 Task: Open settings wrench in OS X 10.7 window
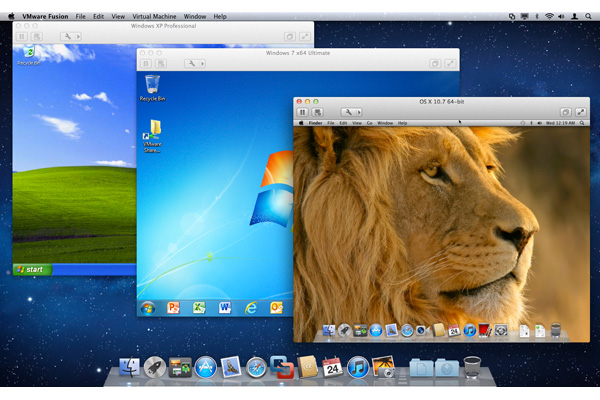pyautogui.click(x=350, y=112)
